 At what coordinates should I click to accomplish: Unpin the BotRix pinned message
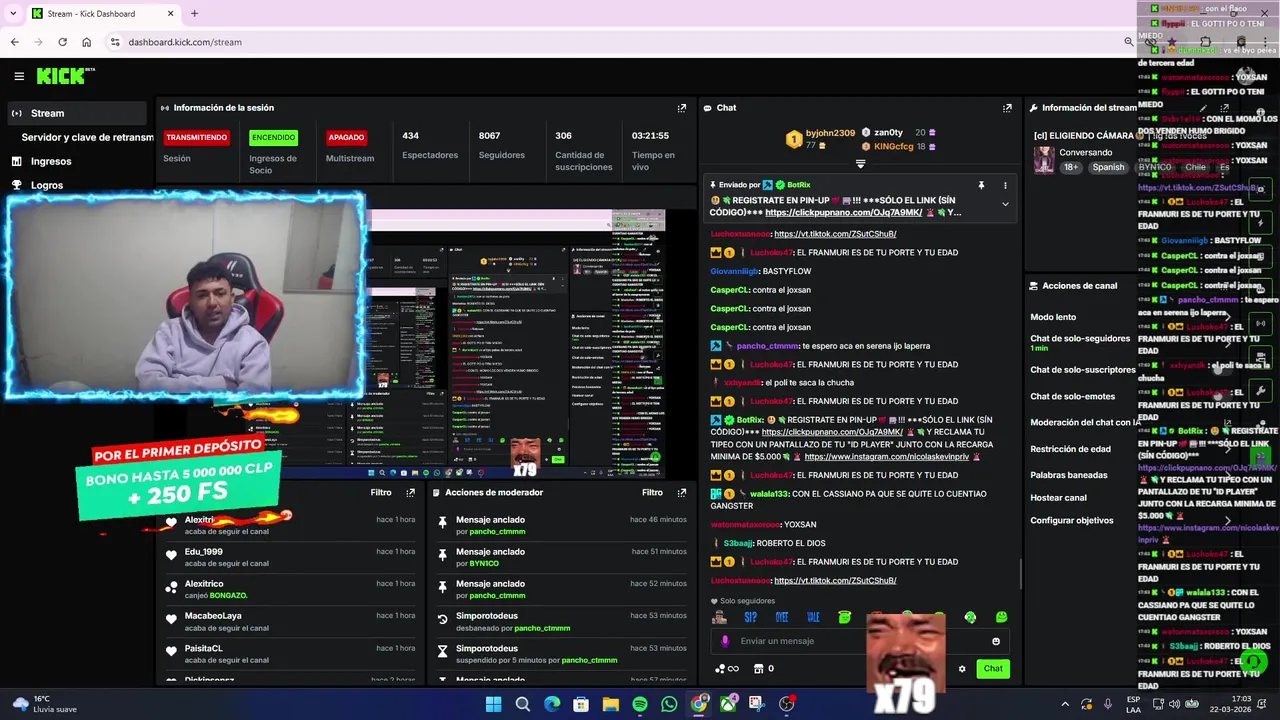tap(981, 185)
